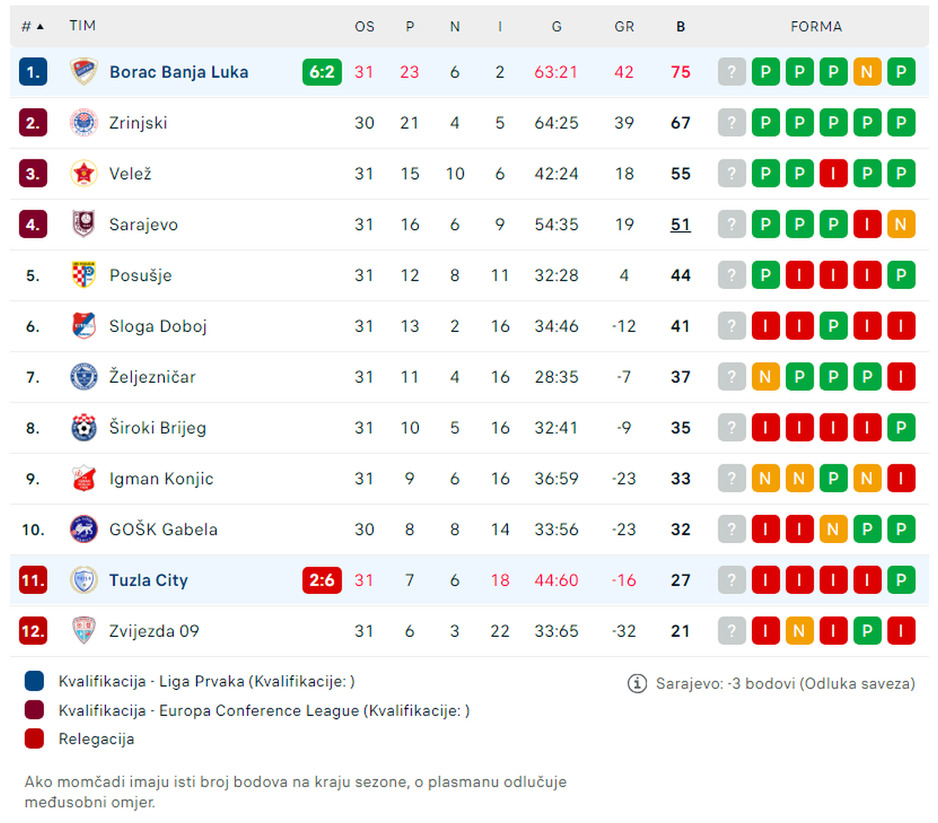Click the Zrinjski team logo

84,123
